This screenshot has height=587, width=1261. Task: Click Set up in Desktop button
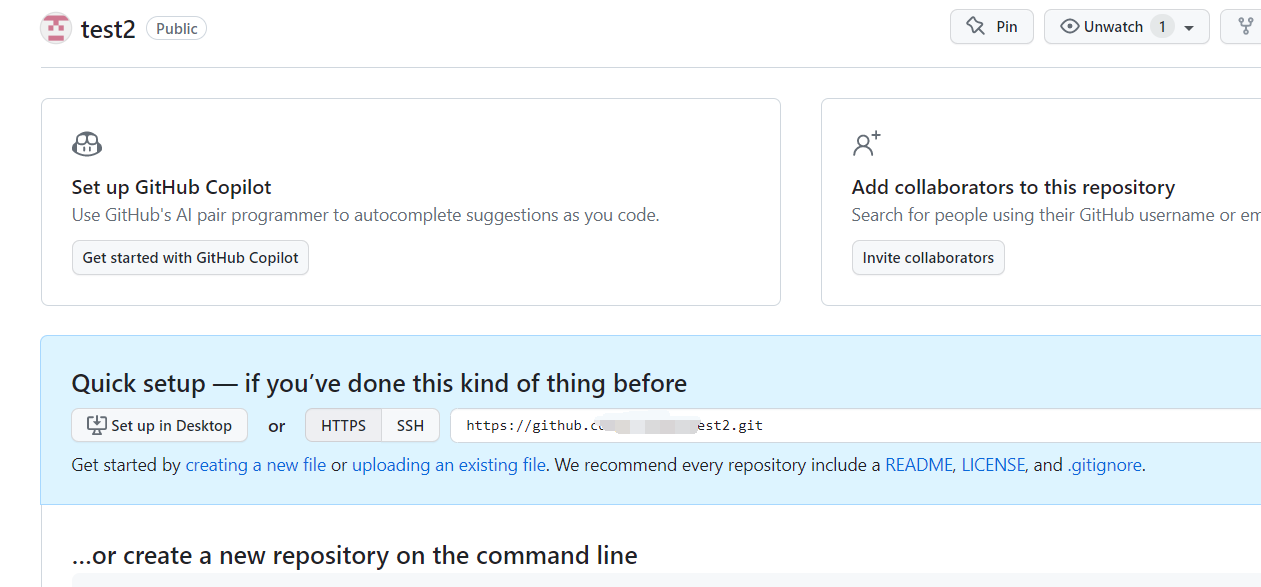[x=160, y=425]
